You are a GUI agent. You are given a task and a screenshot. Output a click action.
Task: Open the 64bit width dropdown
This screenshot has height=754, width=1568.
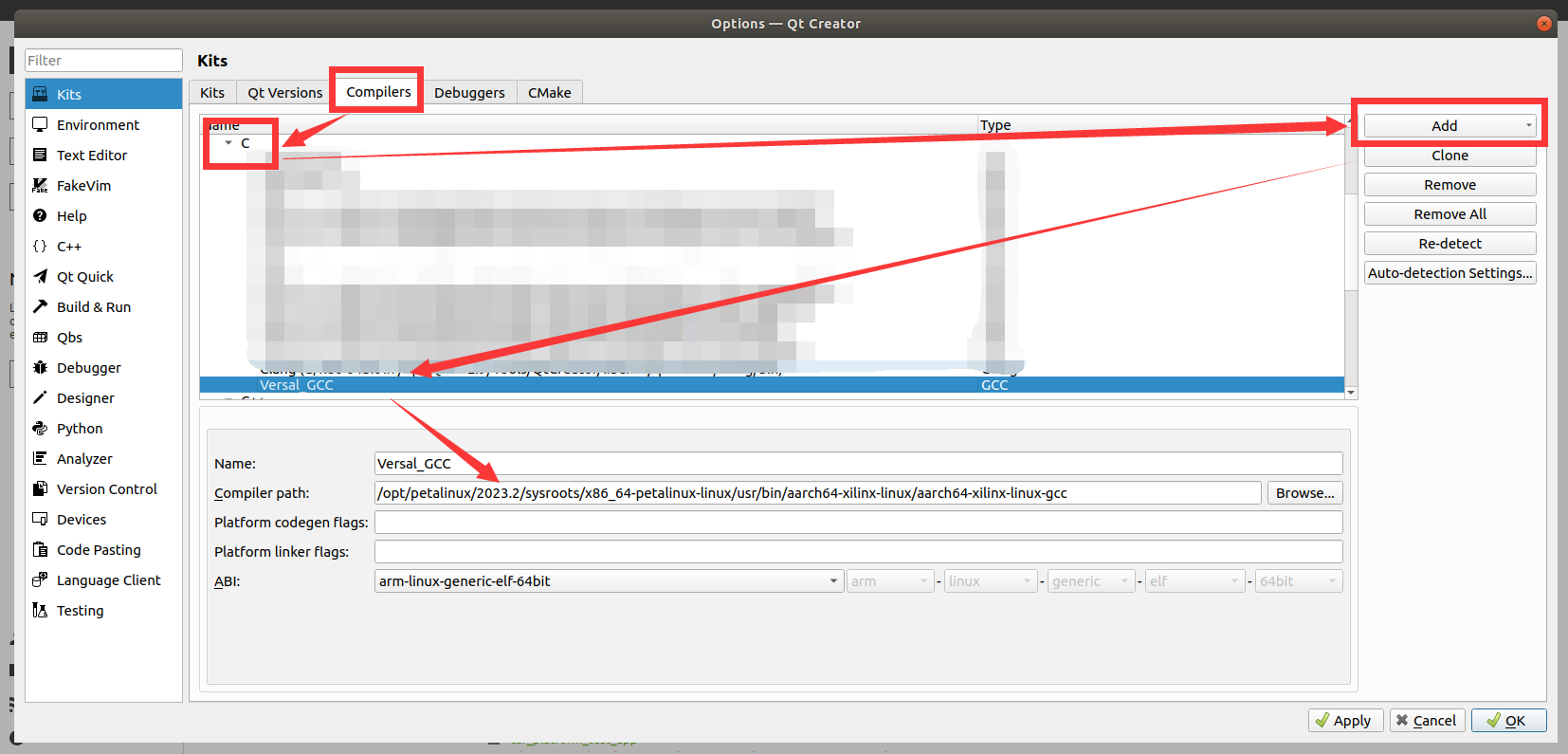[x=1299, y=581]
